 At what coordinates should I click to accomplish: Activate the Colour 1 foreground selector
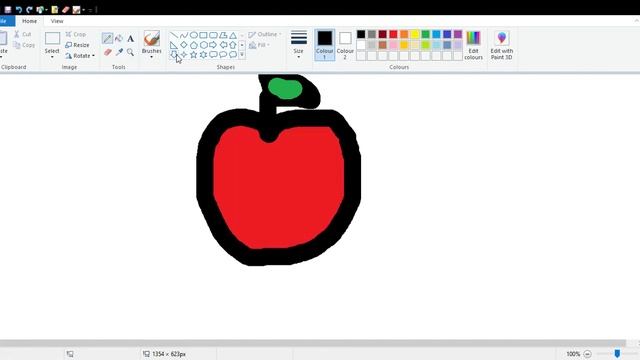[325, 45]
